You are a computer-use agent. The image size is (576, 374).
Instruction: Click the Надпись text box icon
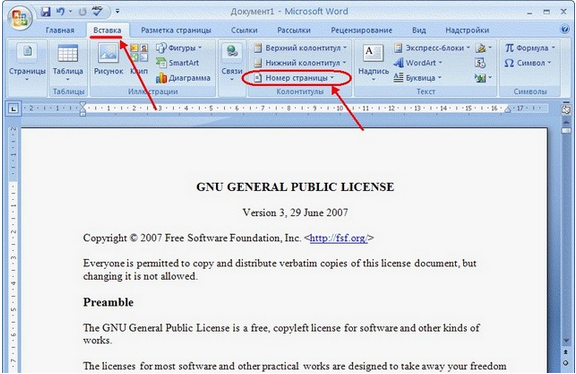point(373,62)
